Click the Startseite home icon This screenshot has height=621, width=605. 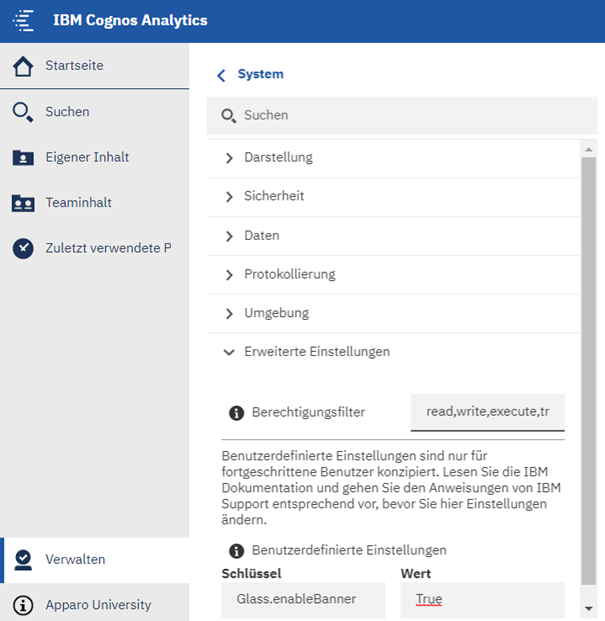click(22, 66)
